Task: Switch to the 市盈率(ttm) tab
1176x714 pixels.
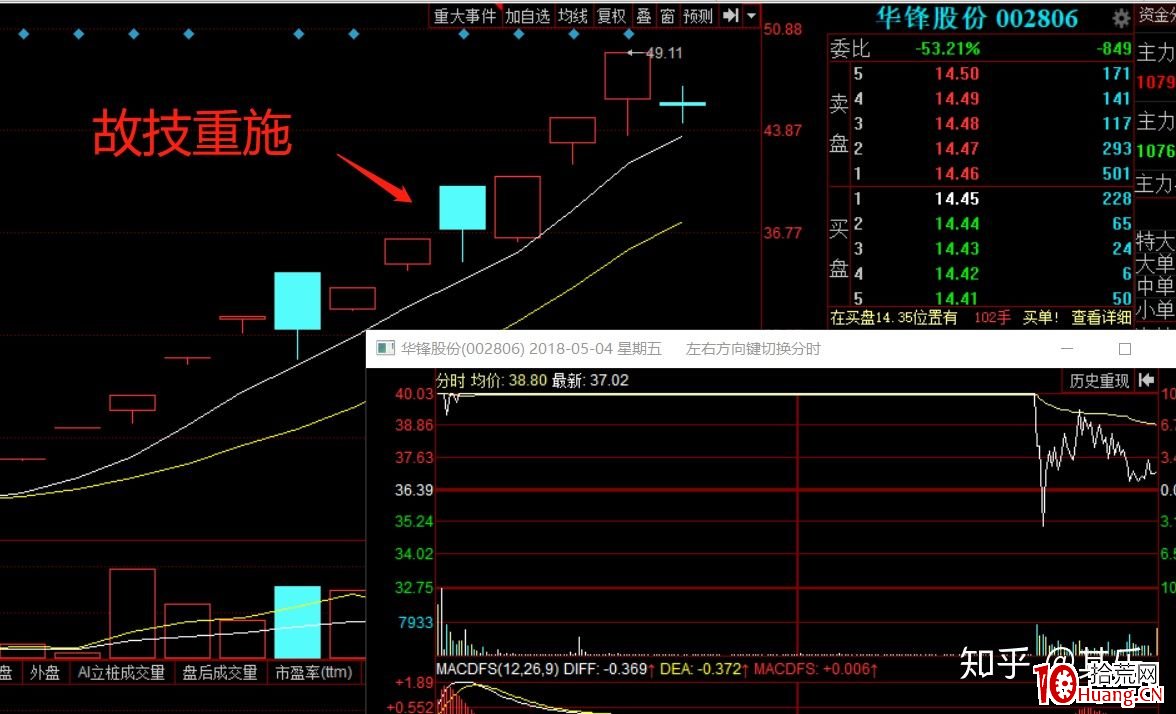Action: coord(313,673)
